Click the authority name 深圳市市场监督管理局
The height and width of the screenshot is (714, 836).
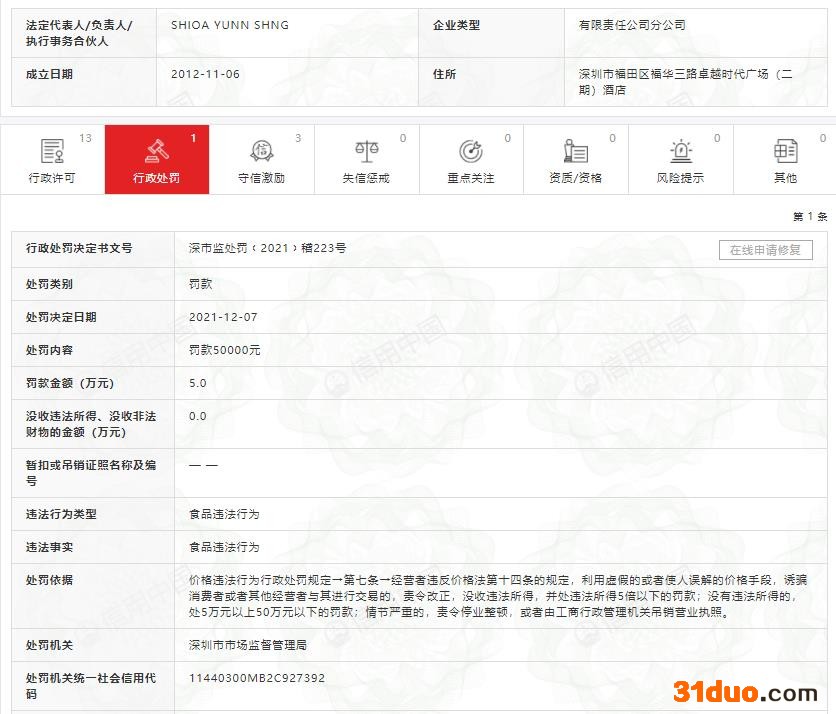point(248,645)
